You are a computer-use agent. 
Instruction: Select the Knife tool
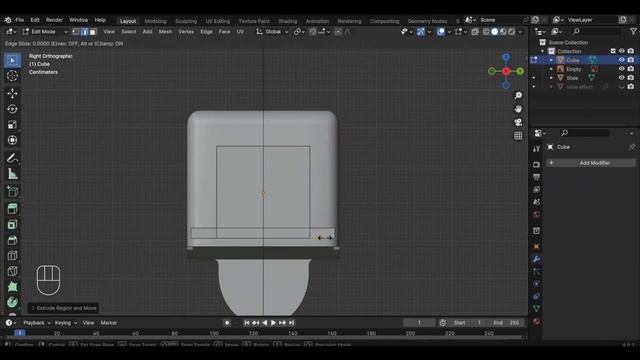tap(12, 271)
